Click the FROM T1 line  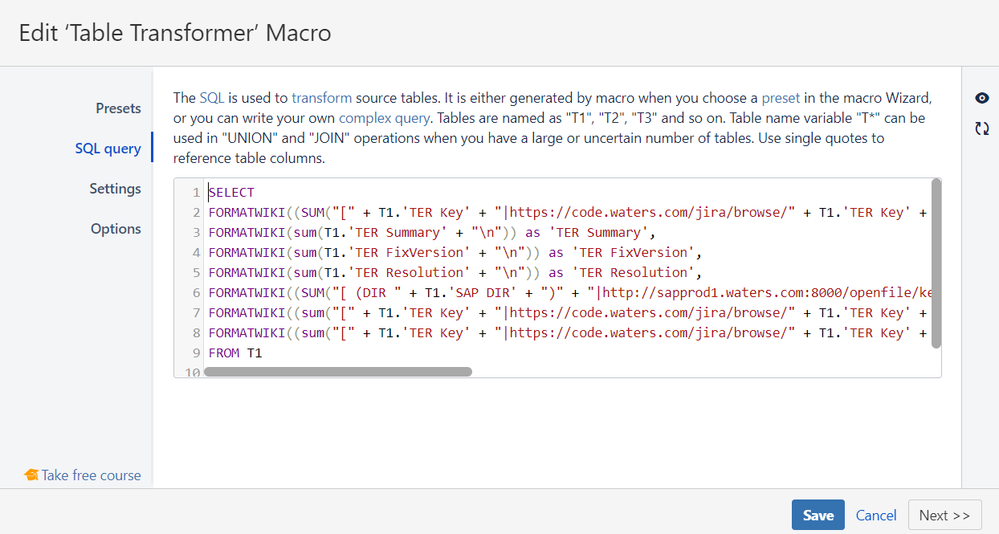click(x=235, y=353)
